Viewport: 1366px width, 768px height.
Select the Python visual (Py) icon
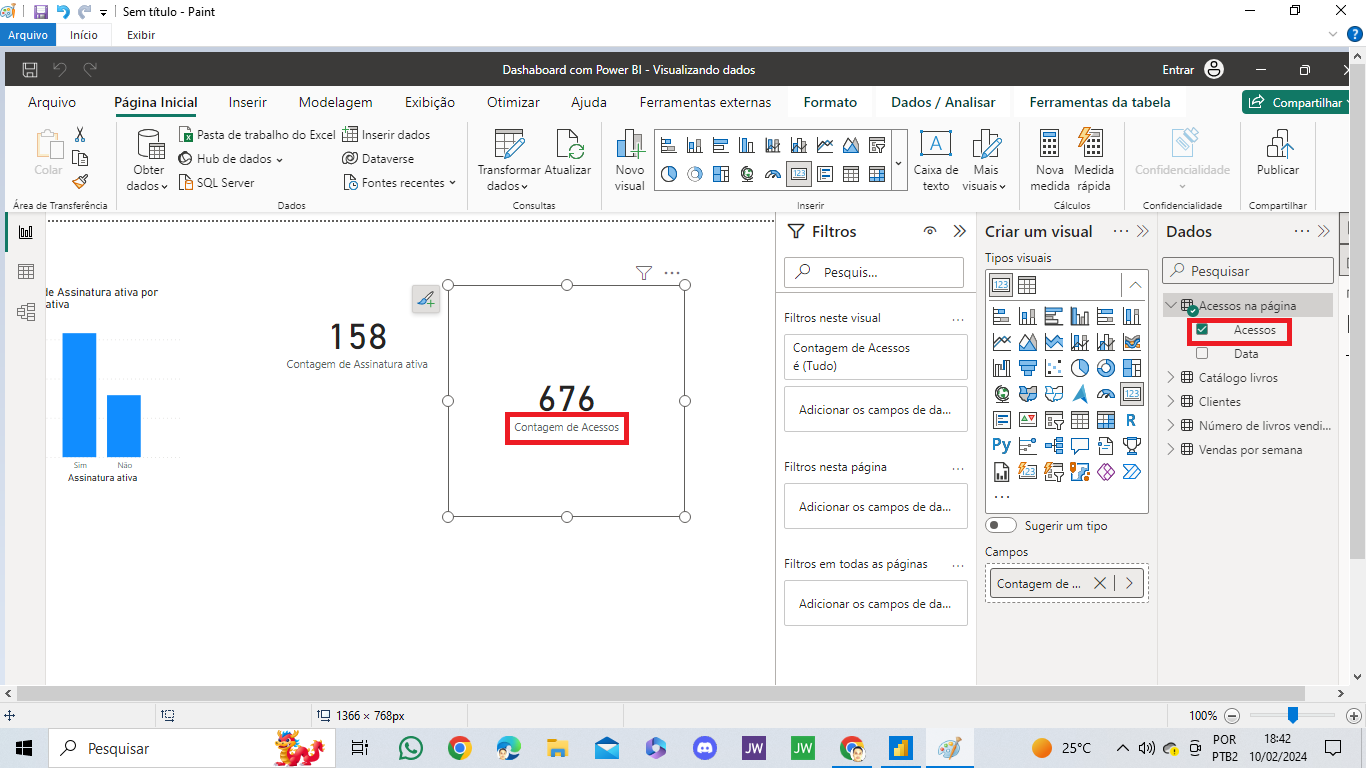(1002, 445)
